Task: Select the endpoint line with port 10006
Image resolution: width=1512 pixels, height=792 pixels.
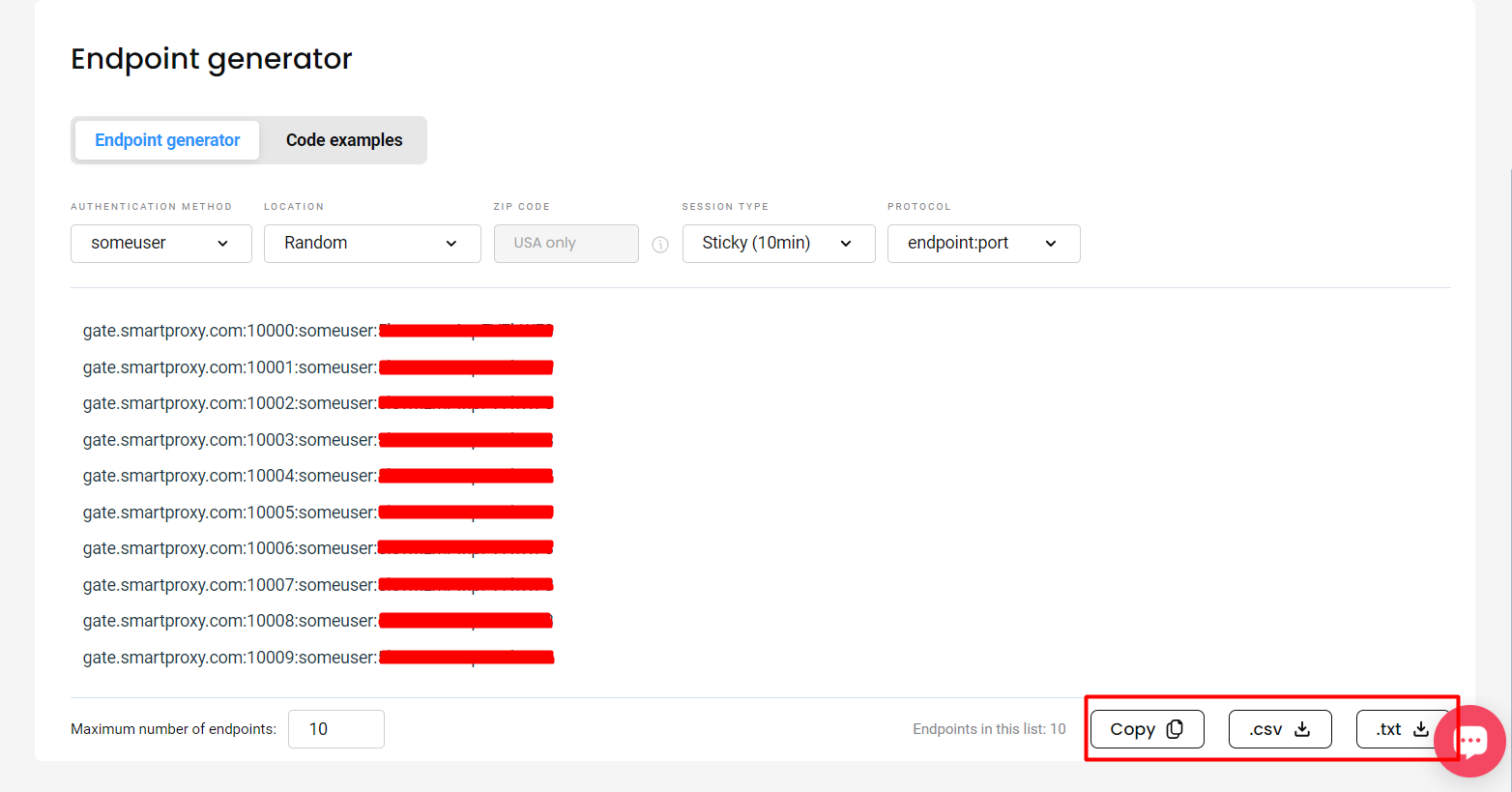Action: click(x=318, y=548)
